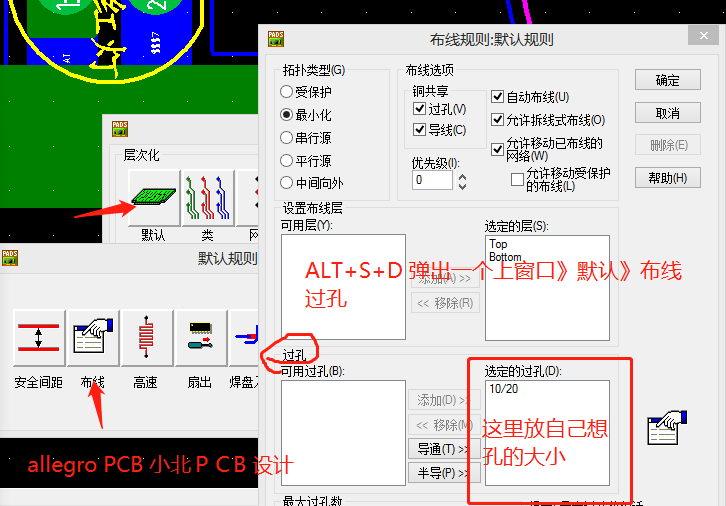Toggle Auto Route (自动布线) checkbox

[x=497, y=97]
